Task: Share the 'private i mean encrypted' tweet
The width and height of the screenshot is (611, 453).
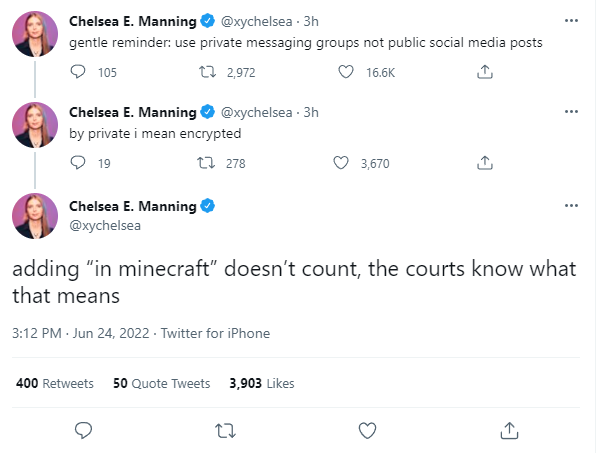Action: pyautogui.click(x=484, y=164)
